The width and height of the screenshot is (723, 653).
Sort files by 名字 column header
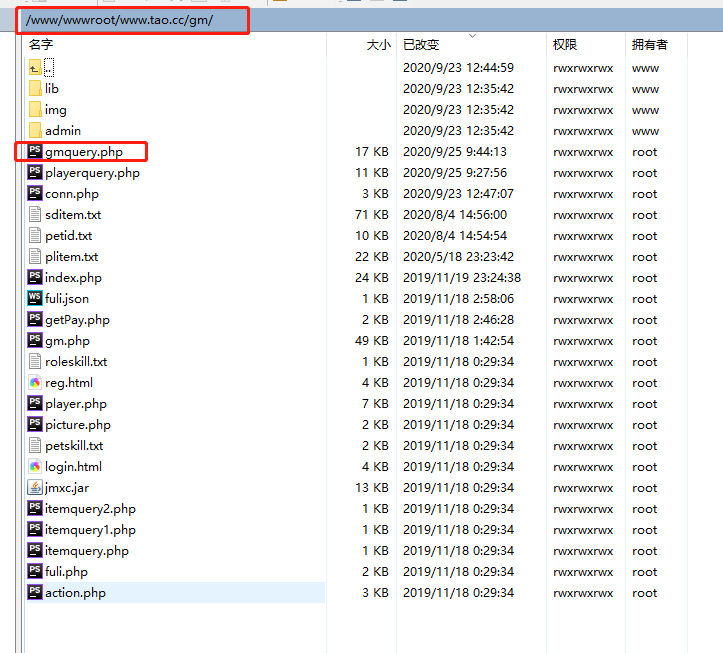pyautogui.click(x=41, y=45)
